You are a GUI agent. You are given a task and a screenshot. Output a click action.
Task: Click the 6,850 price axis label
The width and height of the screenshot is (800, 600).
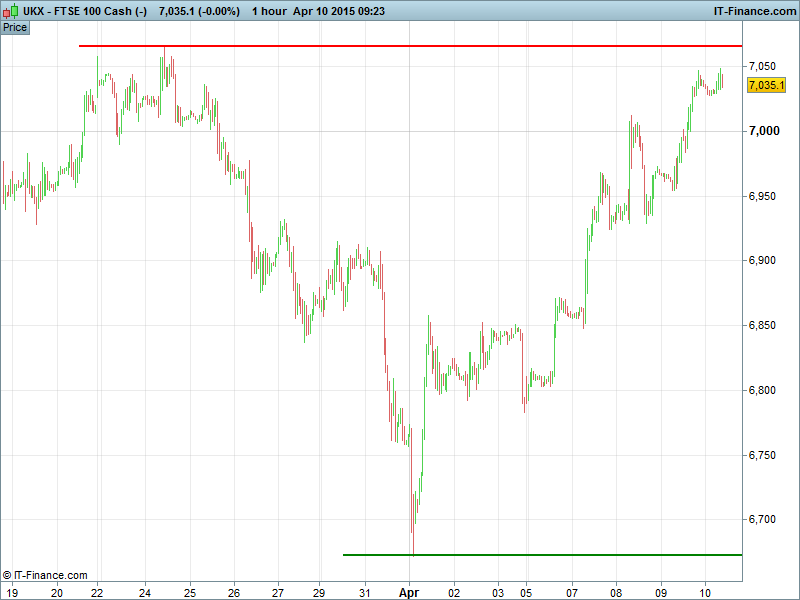(x=764, y=325)
